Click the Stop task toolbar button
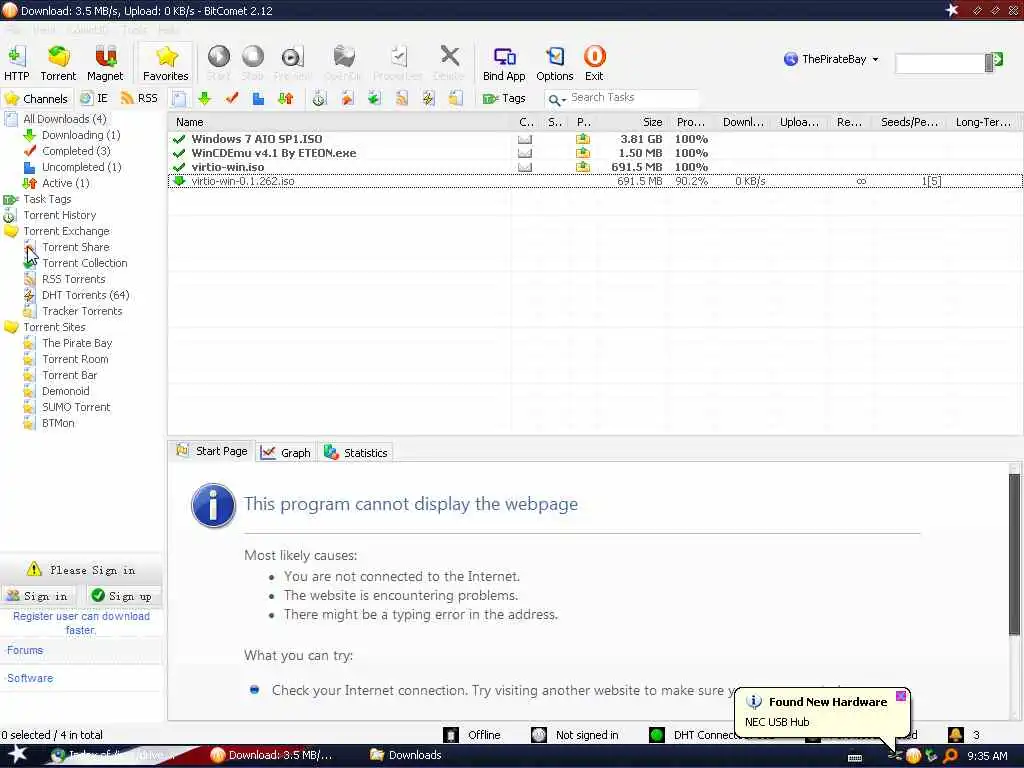This screenshot has height=768, width=1024. (x=253, y=63)
